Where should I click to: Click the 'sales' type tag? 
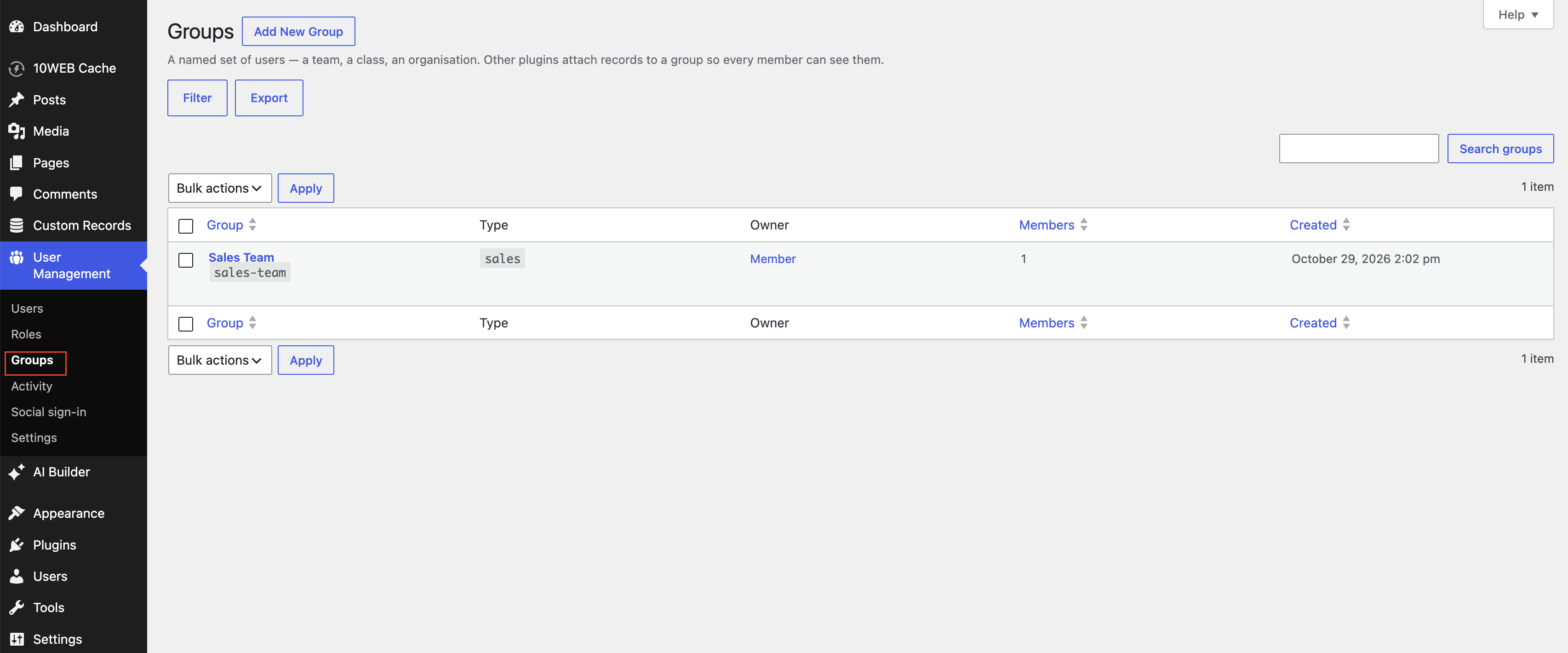pyautogui.click(x=502, y=258)
